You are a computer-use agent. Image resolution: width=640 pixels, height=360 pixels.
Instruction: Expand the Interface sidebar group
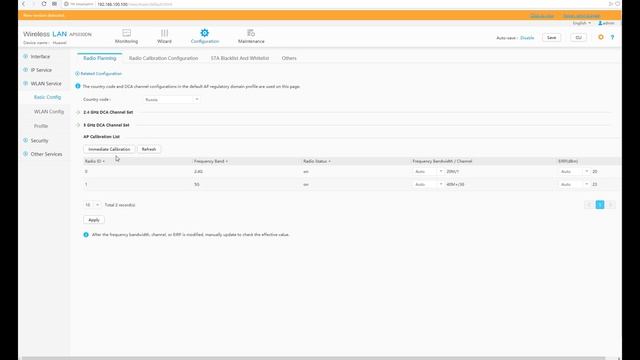[x=25, y=56]
